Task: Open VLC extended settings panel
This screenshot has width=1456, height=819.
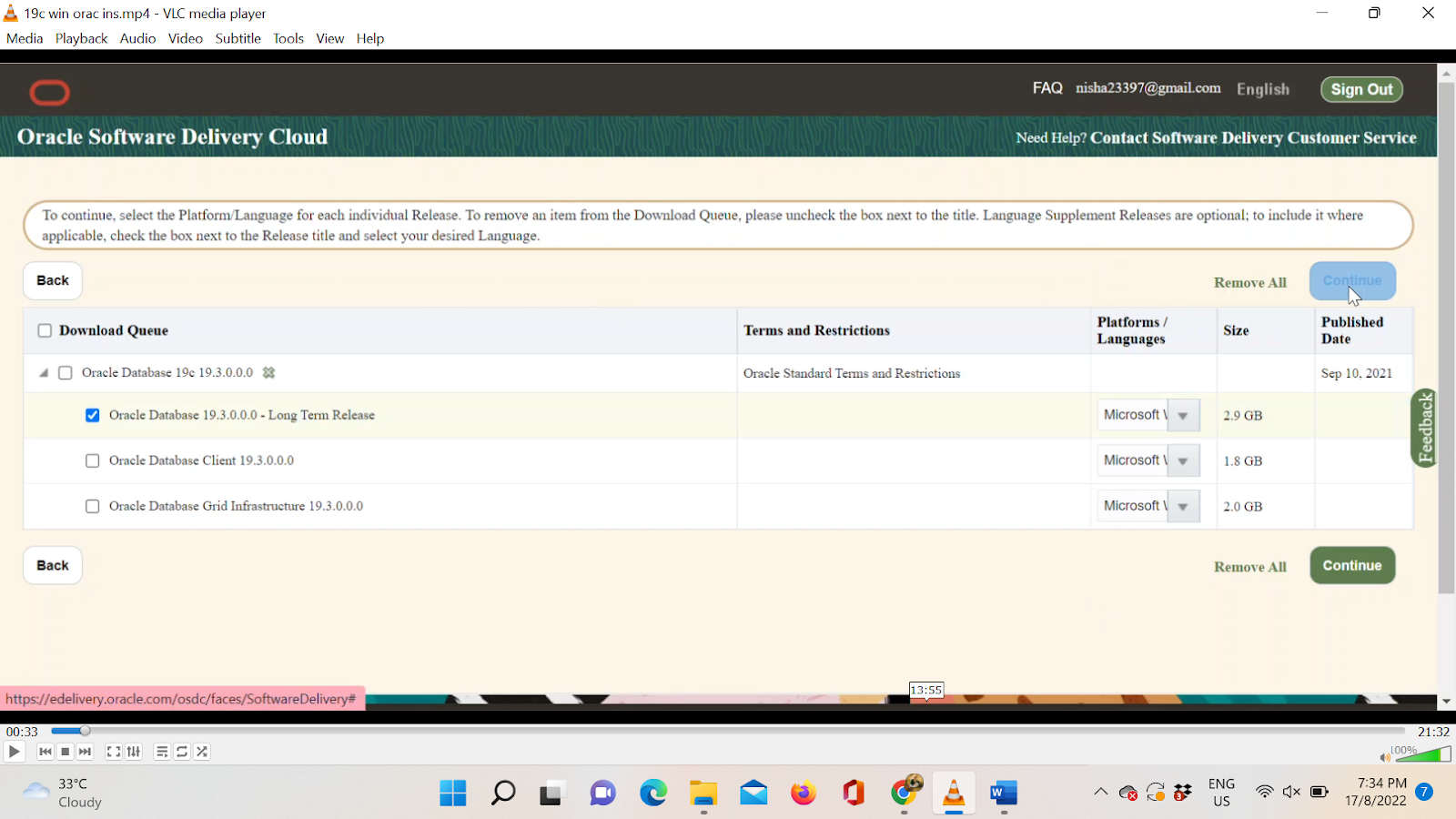Action: [134, 752]
